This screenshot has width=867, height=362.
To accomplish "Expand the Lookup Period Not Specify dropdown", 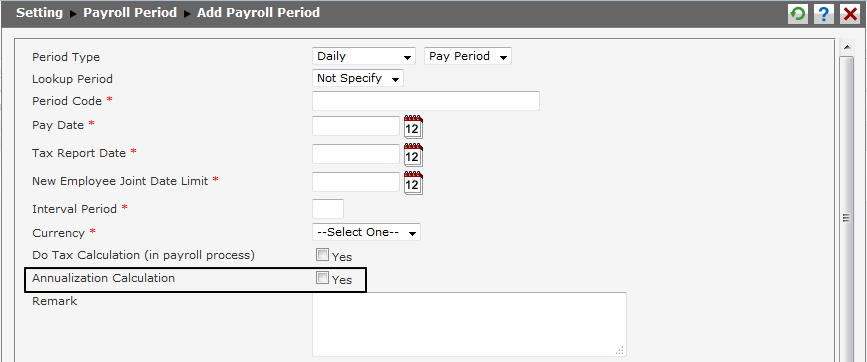I will click(x=358, y=78).
